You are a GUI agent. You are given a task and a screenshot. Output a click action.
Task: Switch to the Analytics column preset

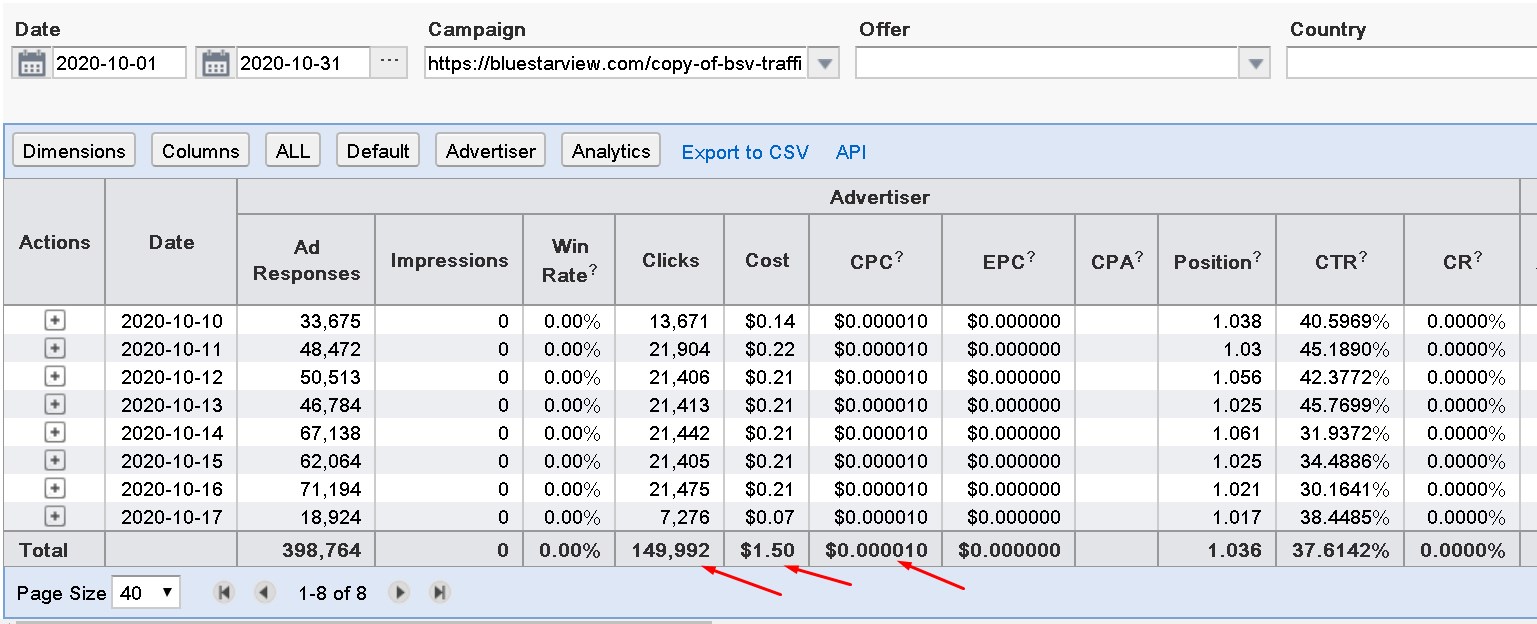(611, 151)
